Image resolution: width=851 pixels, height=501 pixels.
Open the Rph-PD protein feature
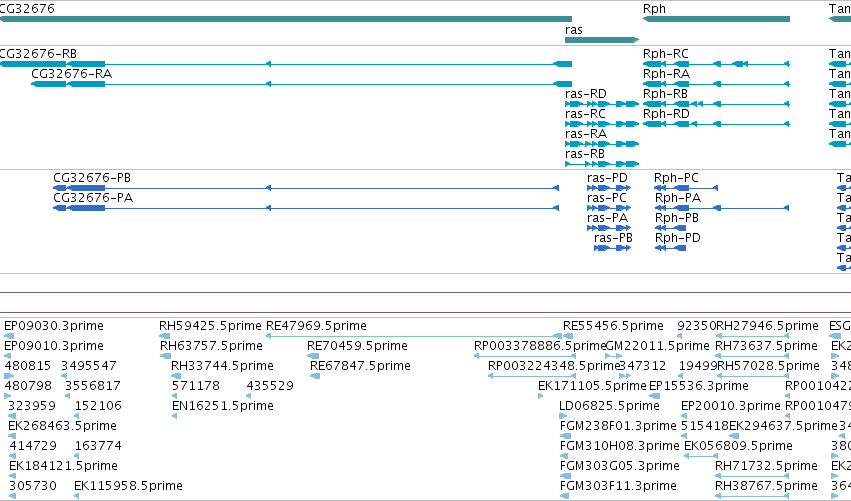(x=670, y=248)
